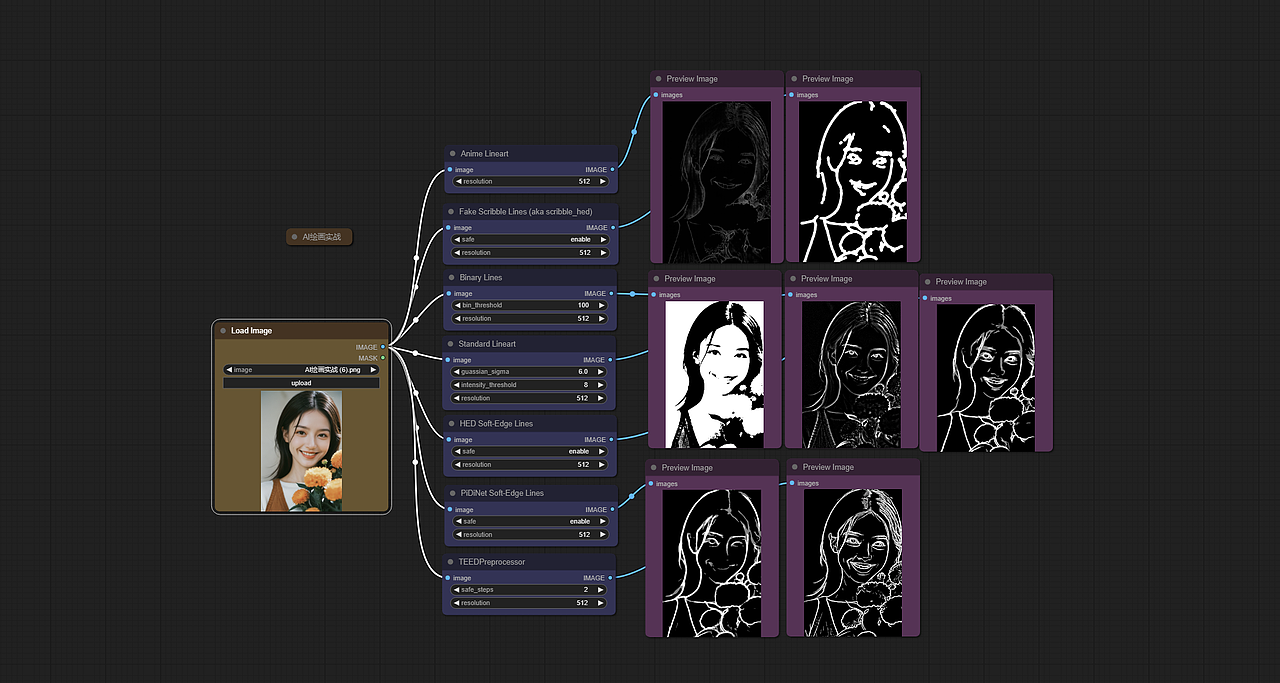
Task: Click the intensity_threshold value 8 field
Action: pyautogui.click(x=530, y=385)
